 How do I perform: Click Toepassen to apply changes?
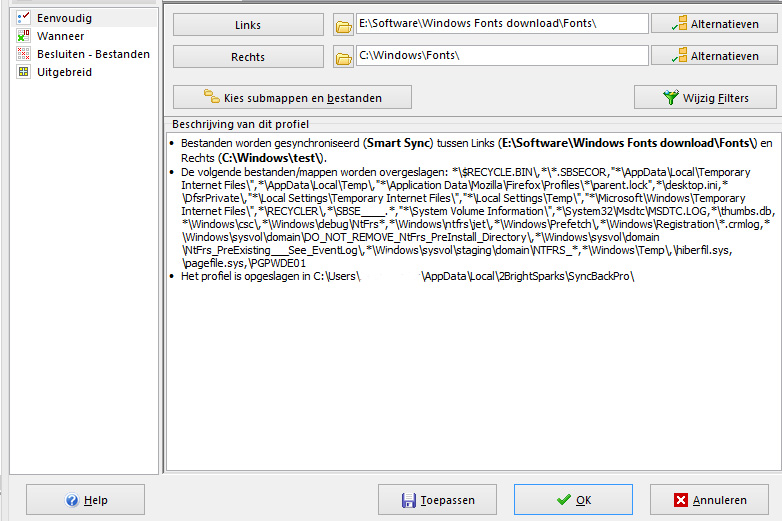pyautogui.click(x=437, y=500)
